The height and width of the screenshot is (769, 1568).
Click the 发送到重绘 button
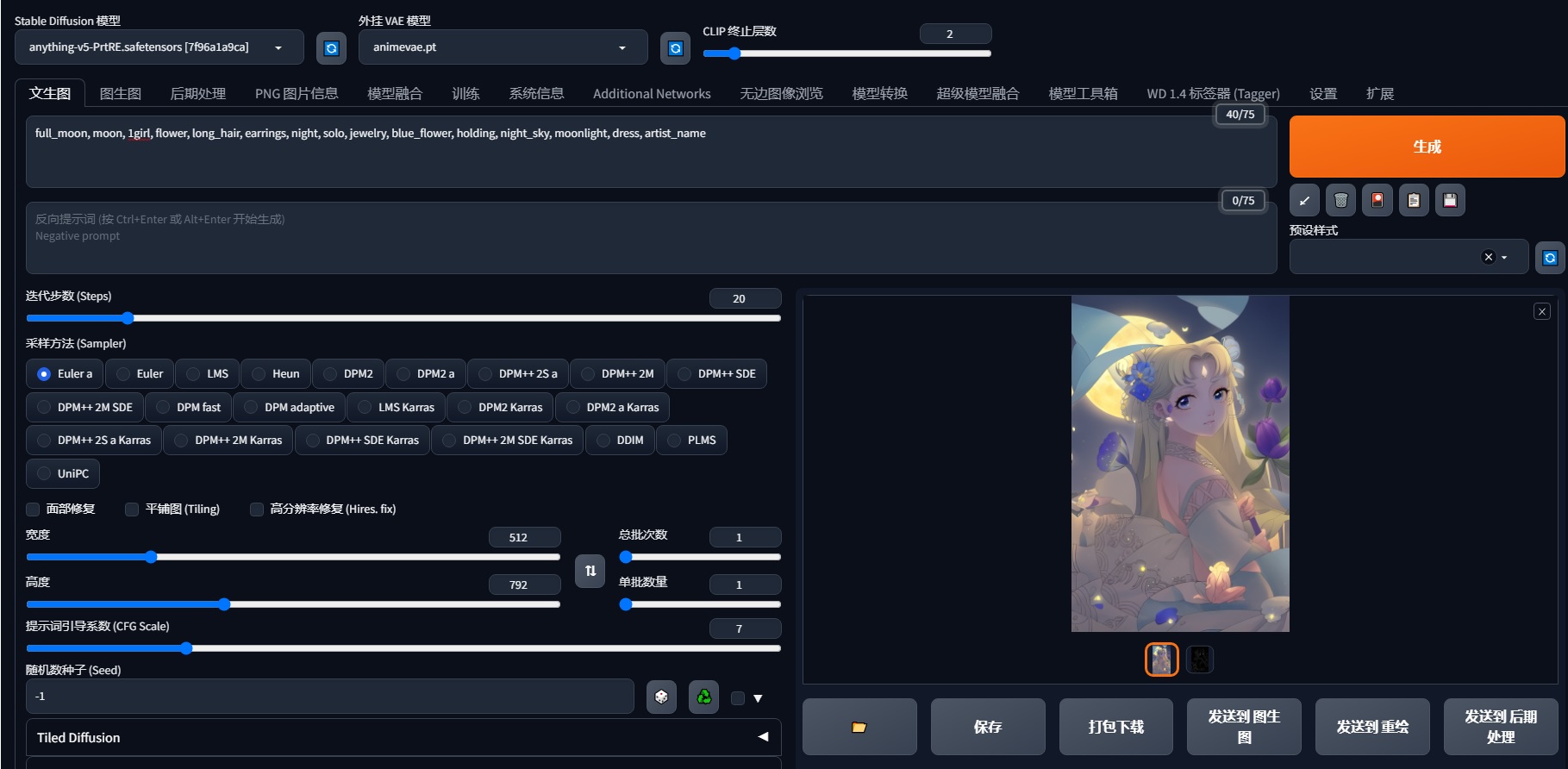coord(1371,727)
